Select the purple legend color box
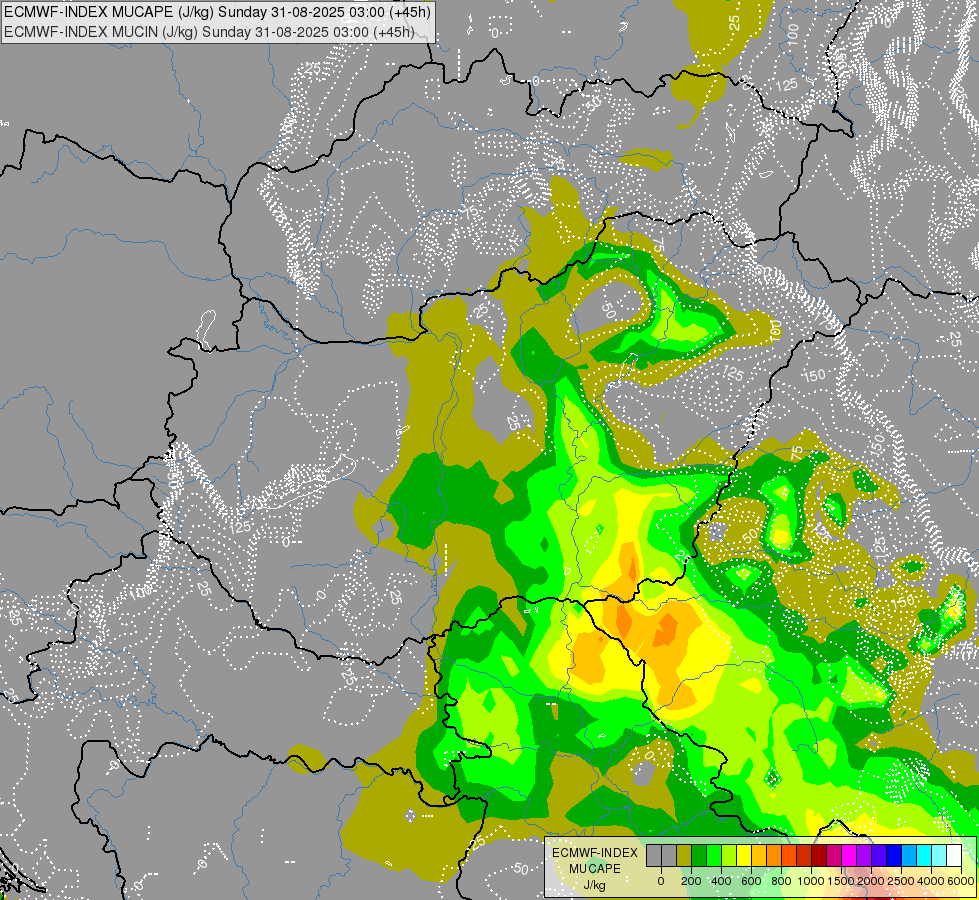Screen dimensions: 979x900 tap(865, 856)
